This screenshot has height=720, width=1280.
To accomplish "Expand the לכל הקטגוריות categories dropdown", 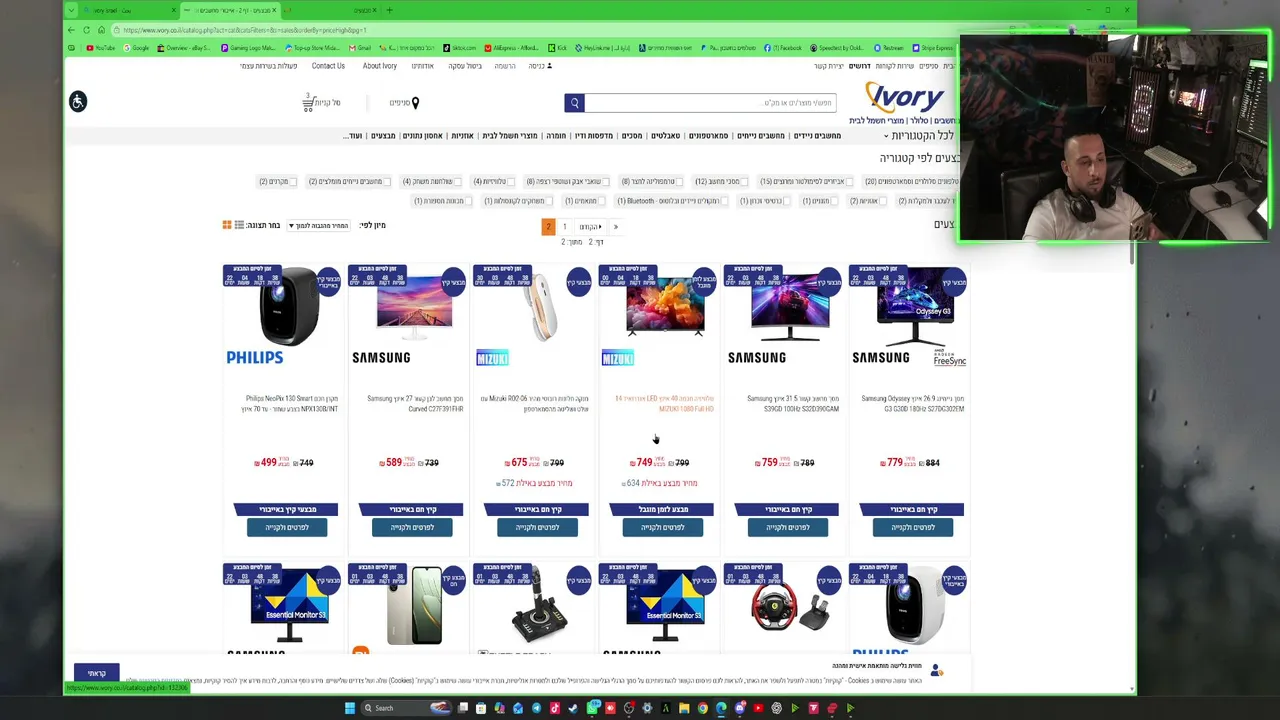I will (920, 135).
